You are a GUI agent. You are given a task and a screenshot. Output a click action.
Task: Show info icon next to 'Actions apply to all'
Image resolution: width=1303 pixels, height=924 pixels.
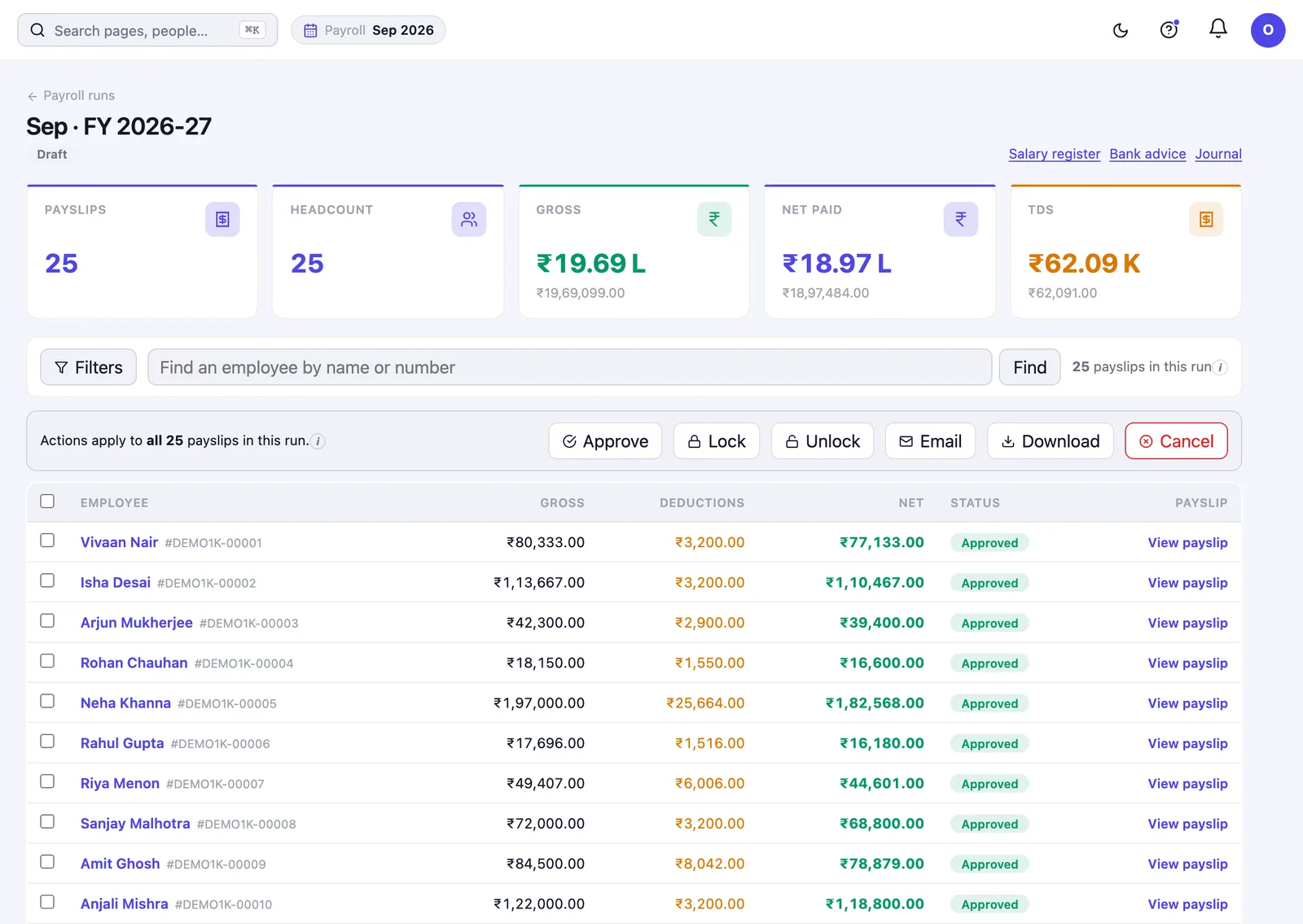tap(318, 441)
